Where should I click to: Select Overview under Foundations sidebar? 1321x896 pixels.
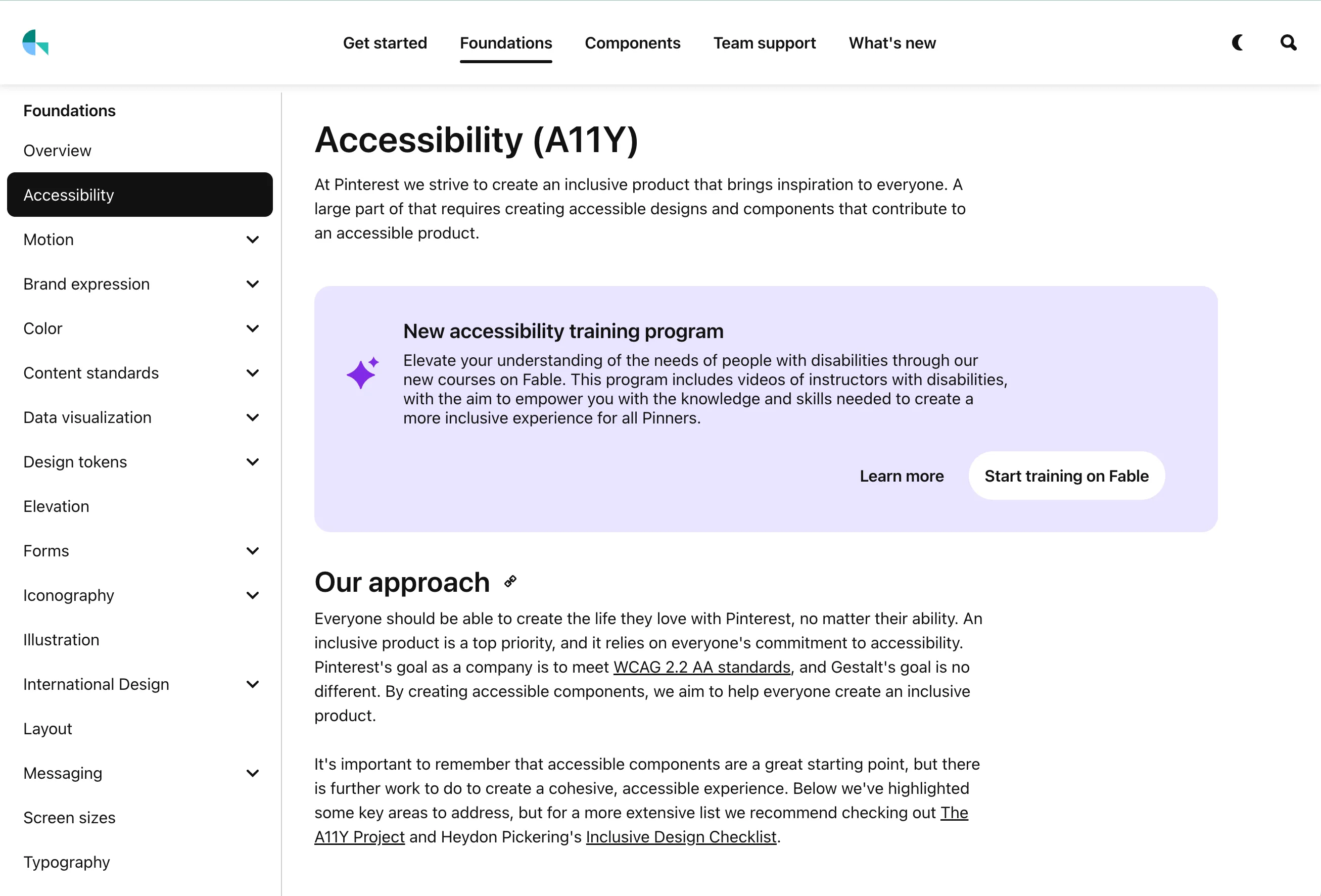(58, 150)
